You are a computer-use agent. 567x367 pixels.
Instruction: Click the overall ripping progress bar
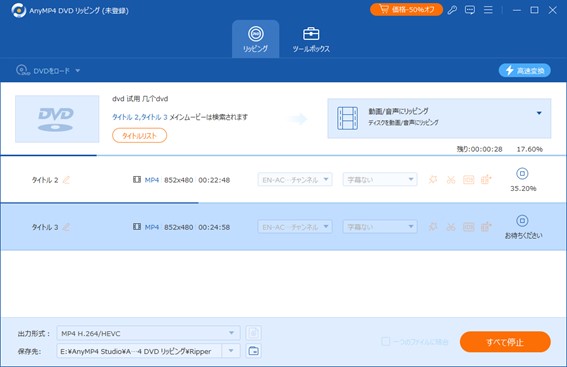pos(283,155)
